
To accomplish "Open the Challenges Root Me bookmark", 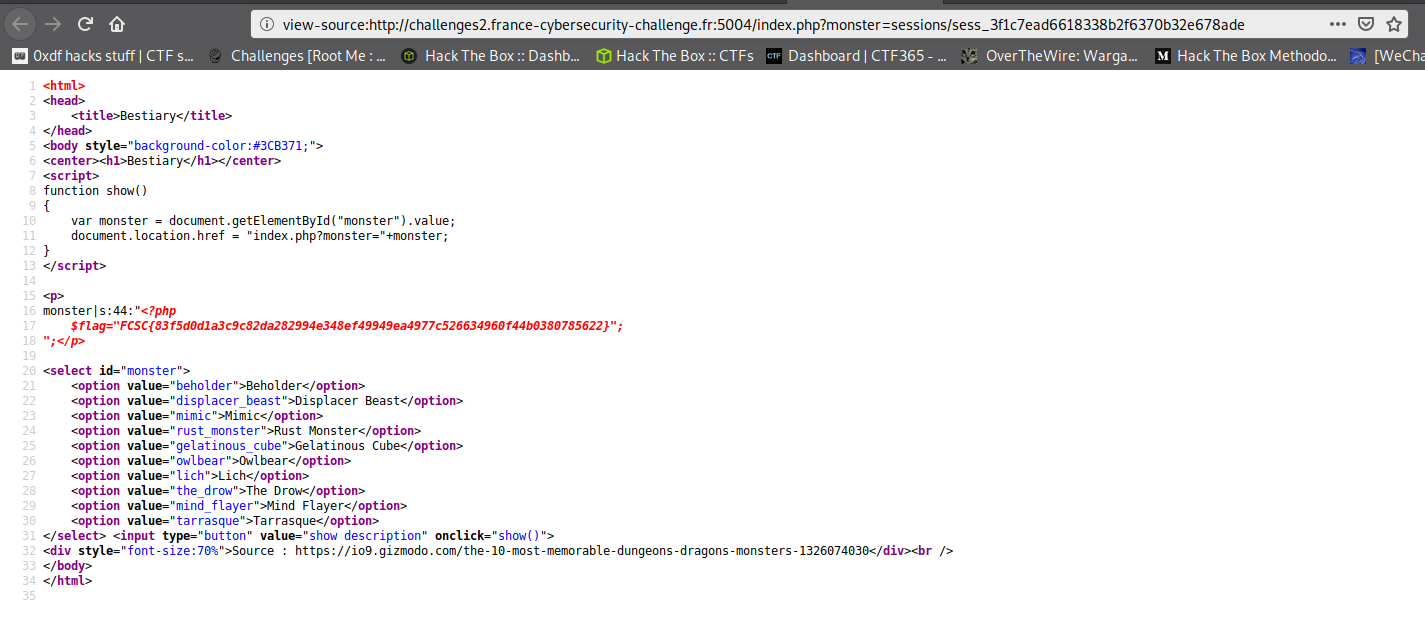I will point(297,56).
